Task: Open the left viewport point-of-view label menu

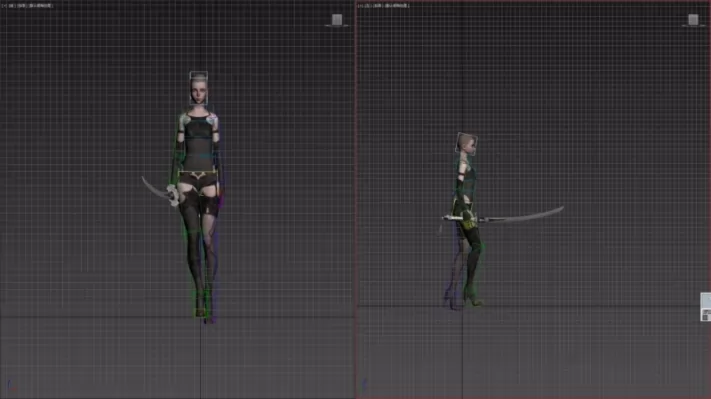Action: tap(368, 6)
